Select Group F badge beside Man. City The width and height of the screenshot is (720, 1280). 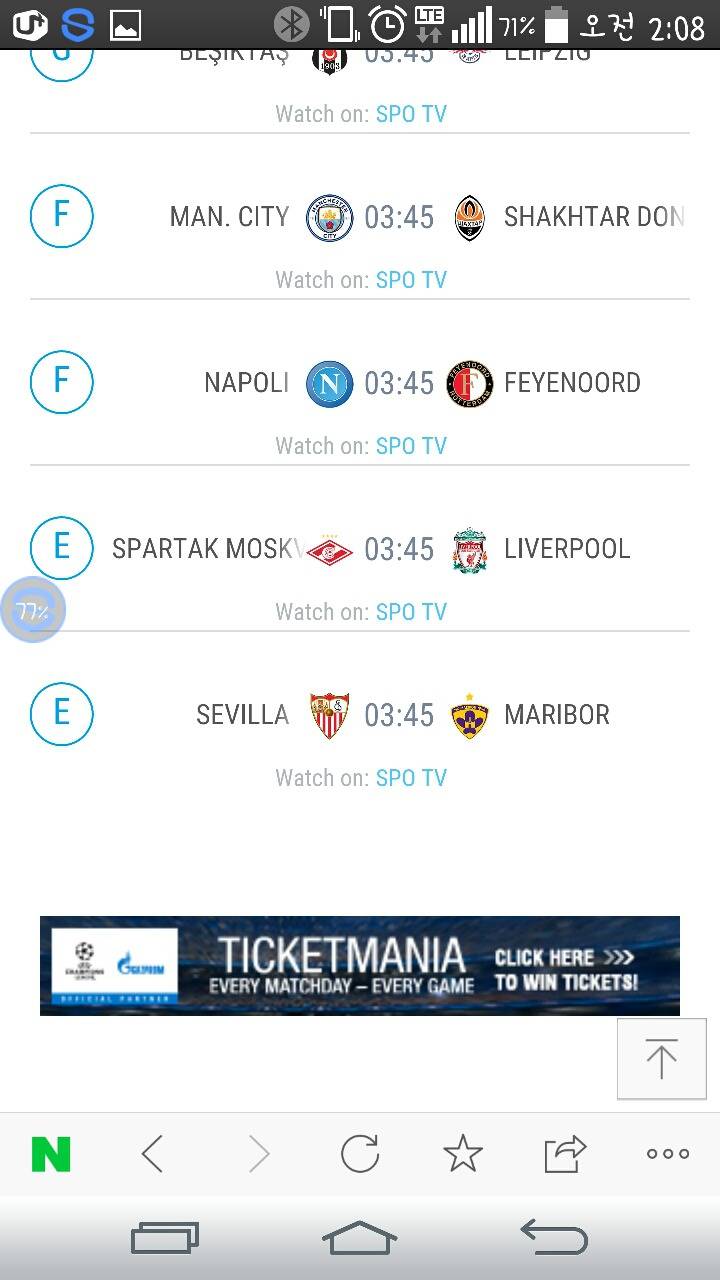point(61,216)
